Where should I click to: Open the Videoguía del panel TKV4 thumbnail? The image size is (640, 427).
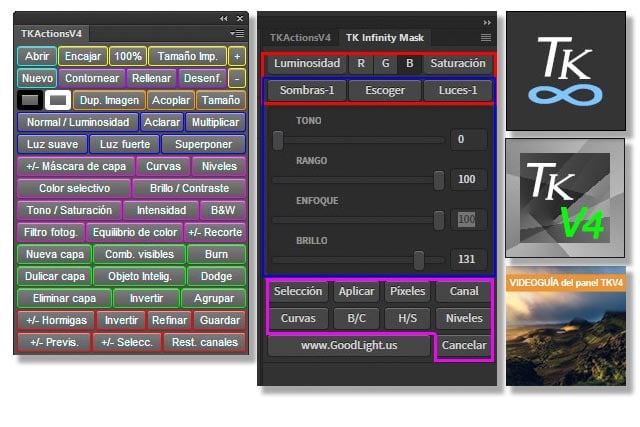coord(566,327)
